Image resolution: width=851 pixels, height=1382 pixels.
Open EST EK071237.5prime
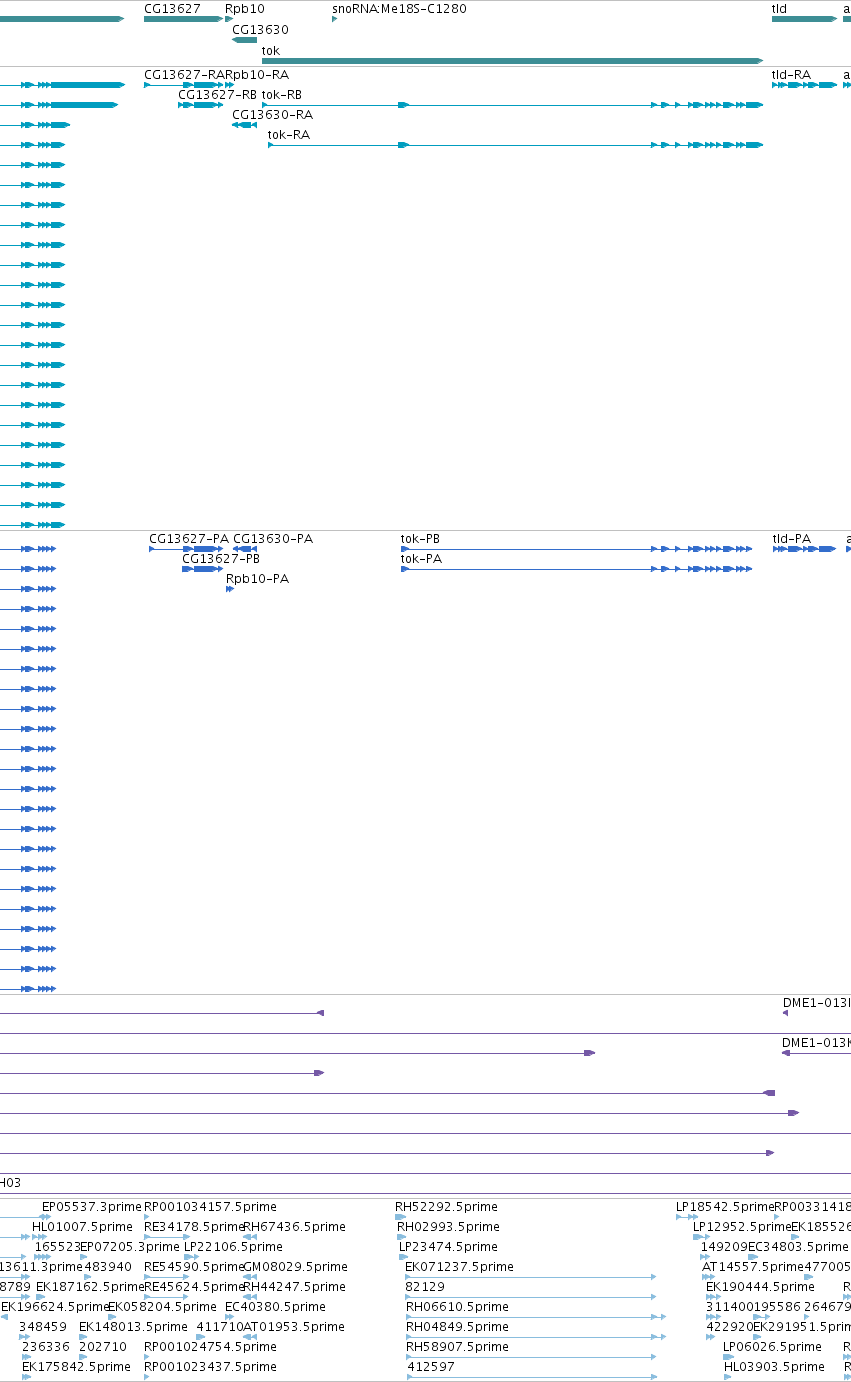pyautogui.click(x=459, y=1267)
